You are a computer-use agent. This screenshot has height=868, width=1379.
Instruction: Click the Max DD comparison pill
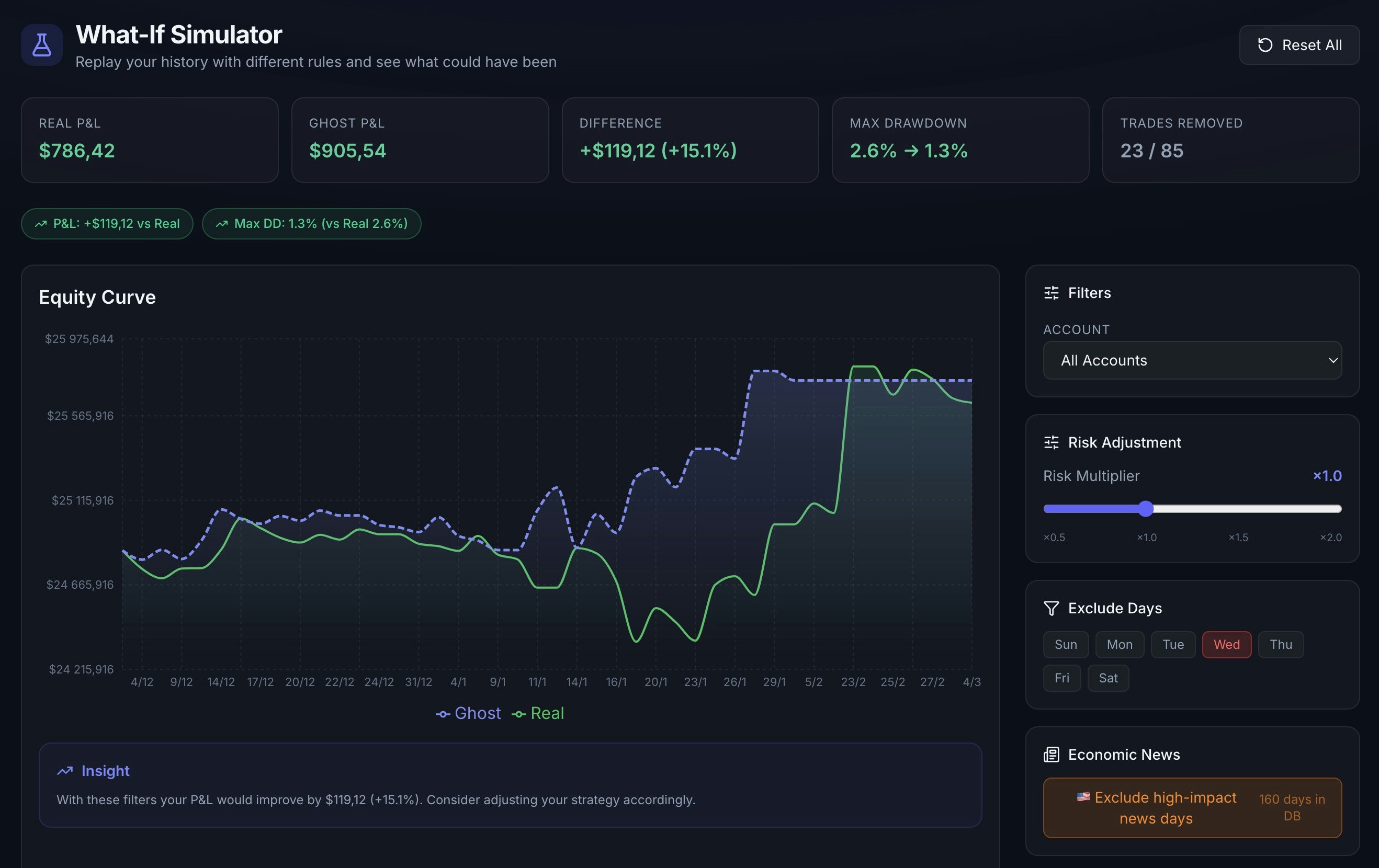312,224
